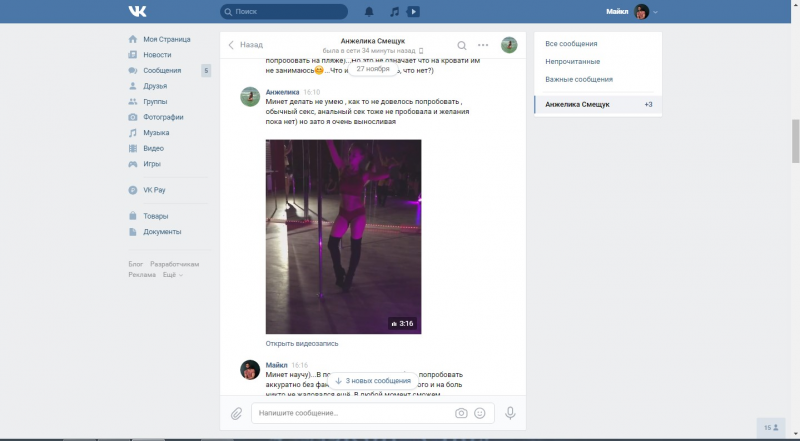The height and width of the screenshot is (441, 800).
Task: Click the "Напишите сообщение" input field
Action: (x=350, y=413)
